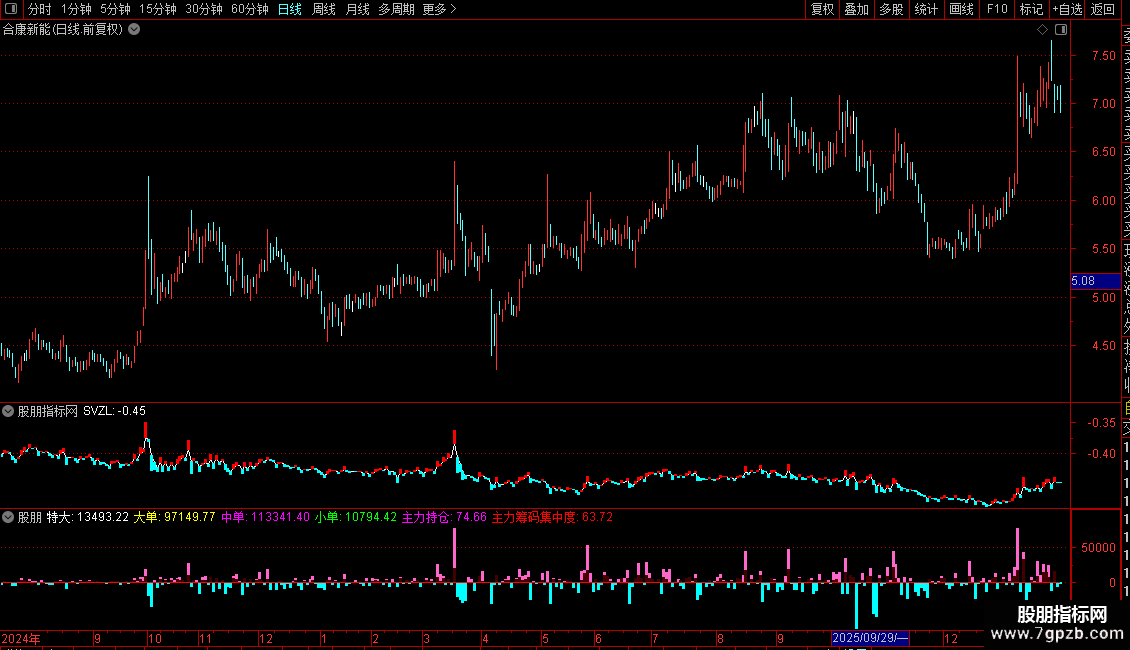Select the 1分钟 period
This screenshot has width=1130, height=650.
(x=76, y=9)
